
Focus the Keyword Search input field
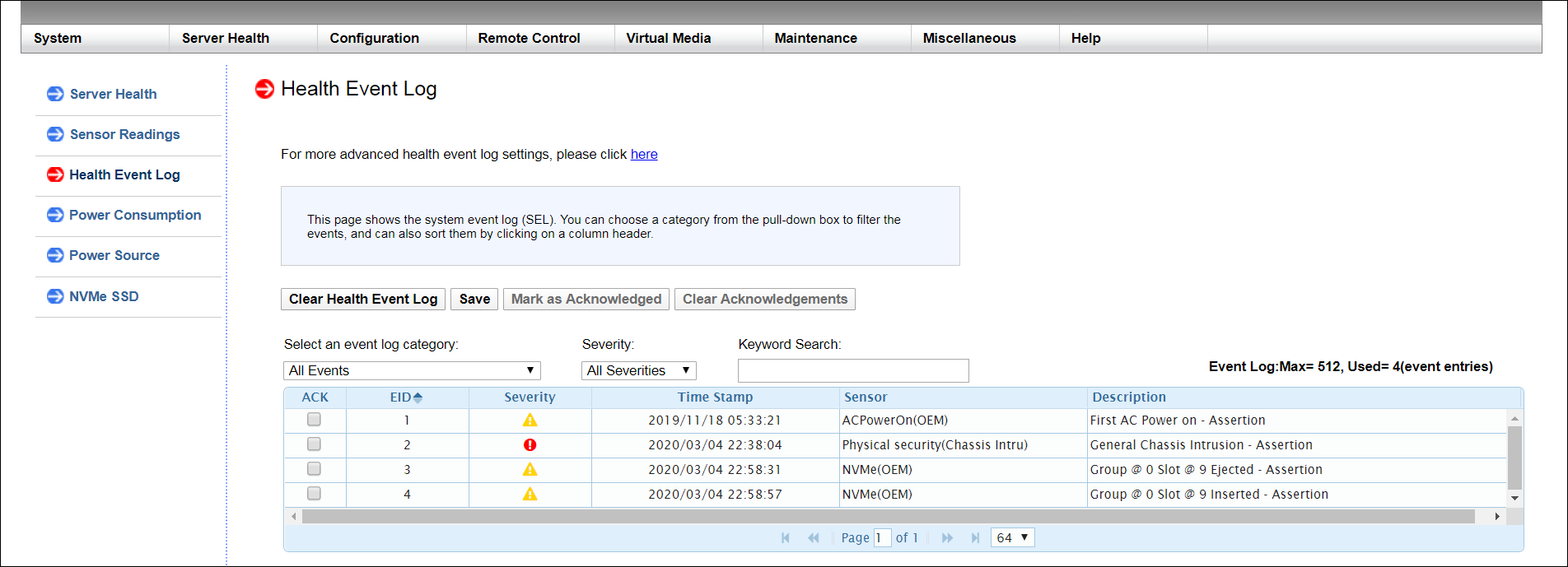[853, 371]
